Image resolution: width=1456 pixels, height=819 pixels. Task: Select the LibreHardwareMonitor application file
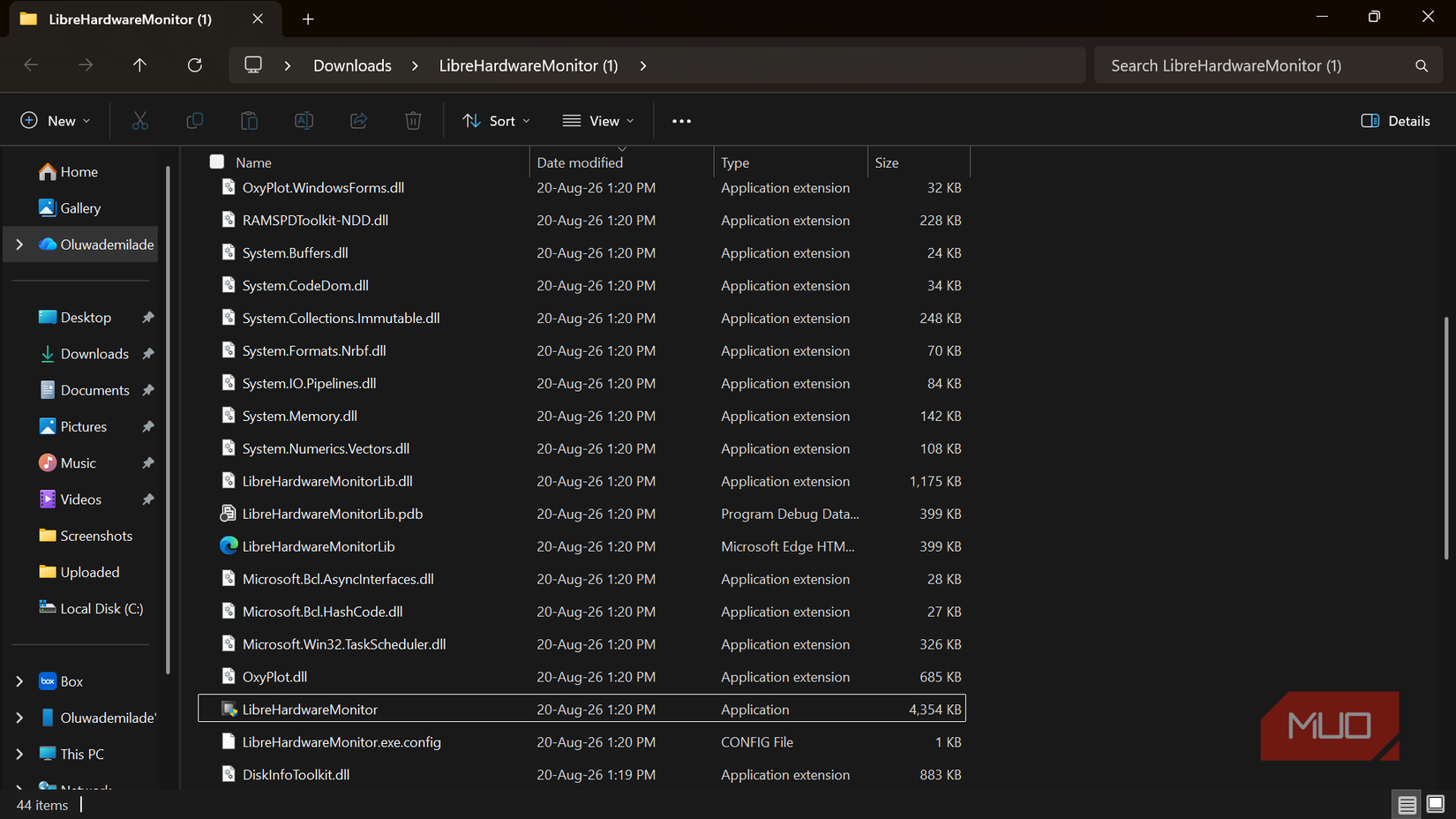coord(582,709)
